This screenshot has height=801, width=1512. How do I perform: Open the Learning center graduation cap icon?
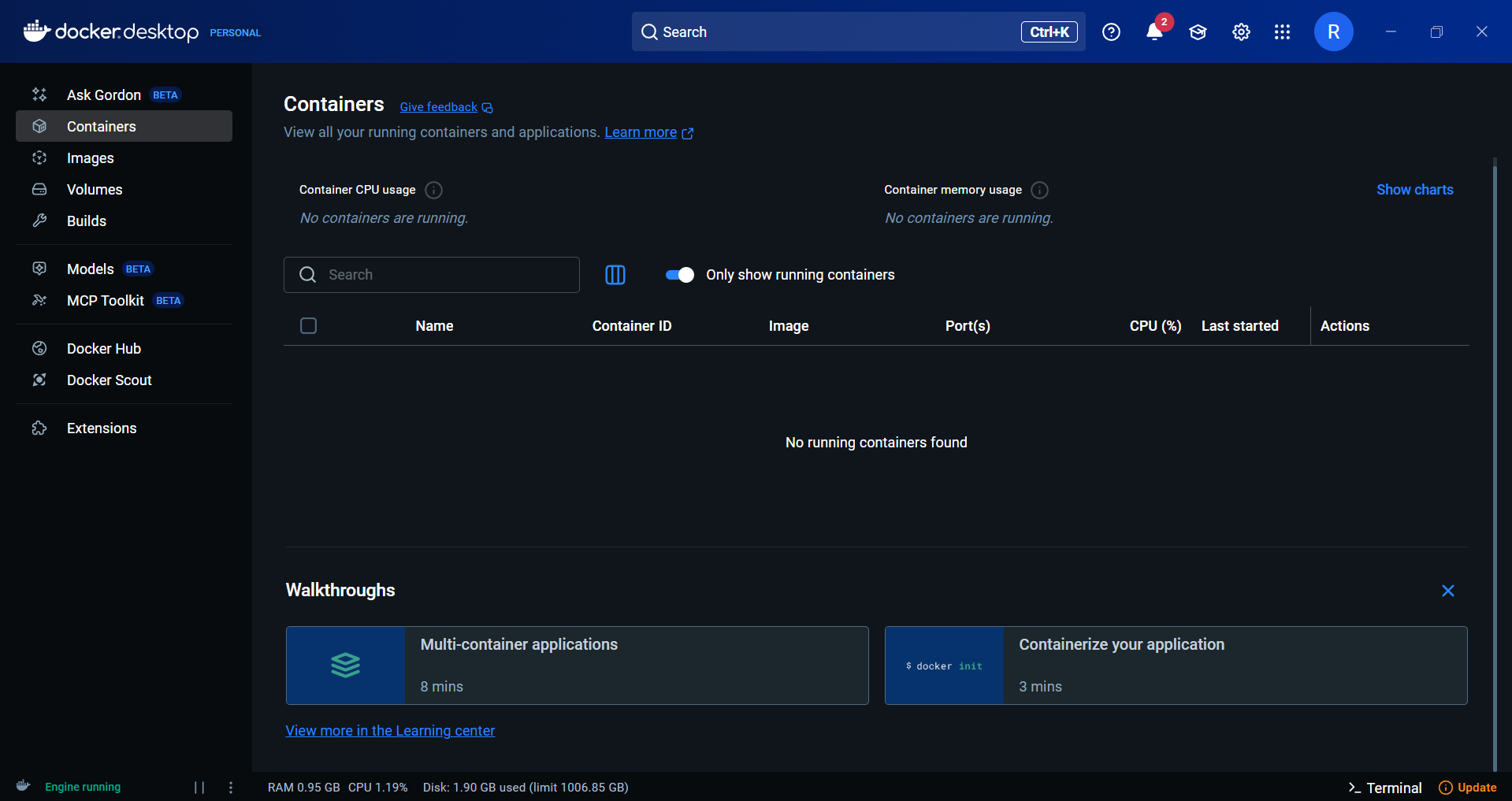point(1198,32)
